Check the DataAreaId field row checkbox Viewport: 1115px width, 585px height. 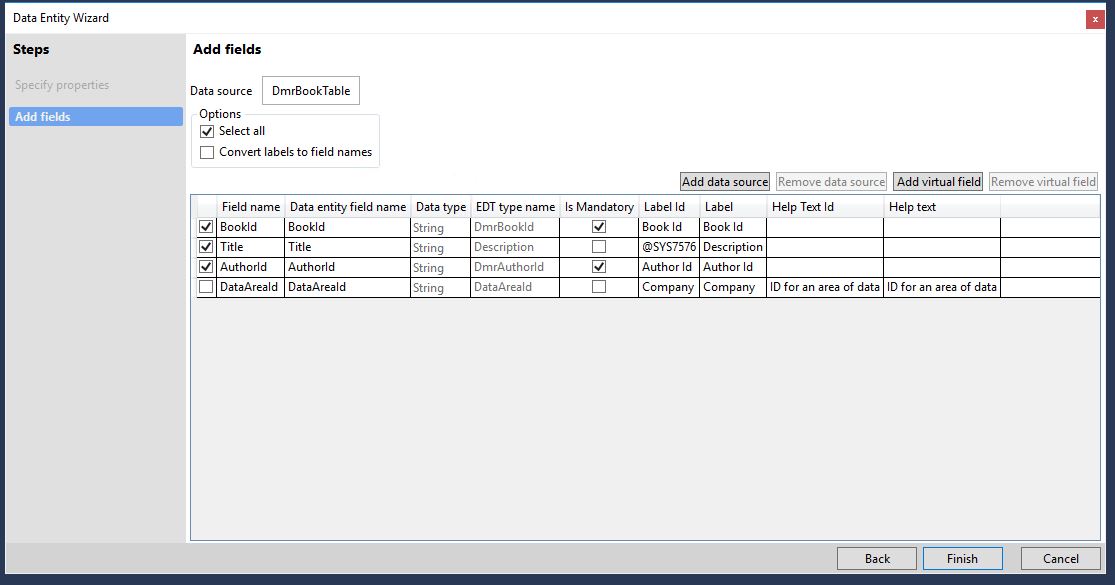206,287
